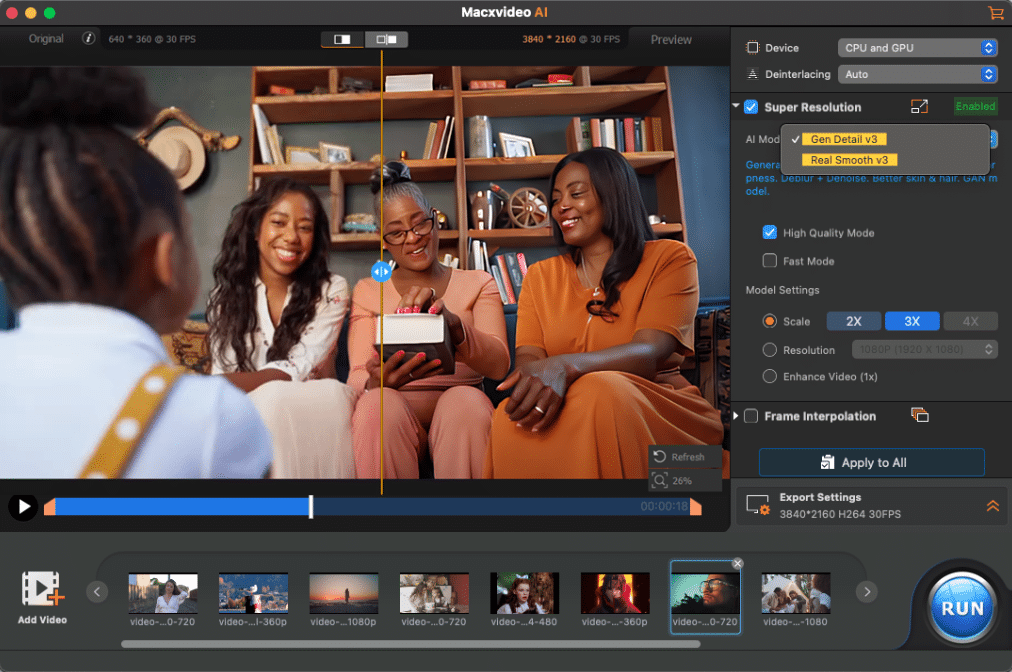Click the Original label
Image resolution: width=1012 pixels, height=672 pixels.
pyautogui.click(x=46, y=39)
